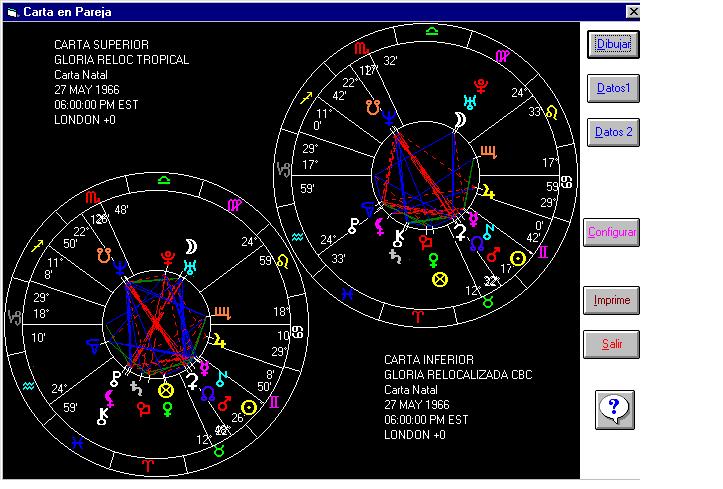Screen dimensions: 723x489
Task: Open the Configurar settings
Action: click(612, 232)
